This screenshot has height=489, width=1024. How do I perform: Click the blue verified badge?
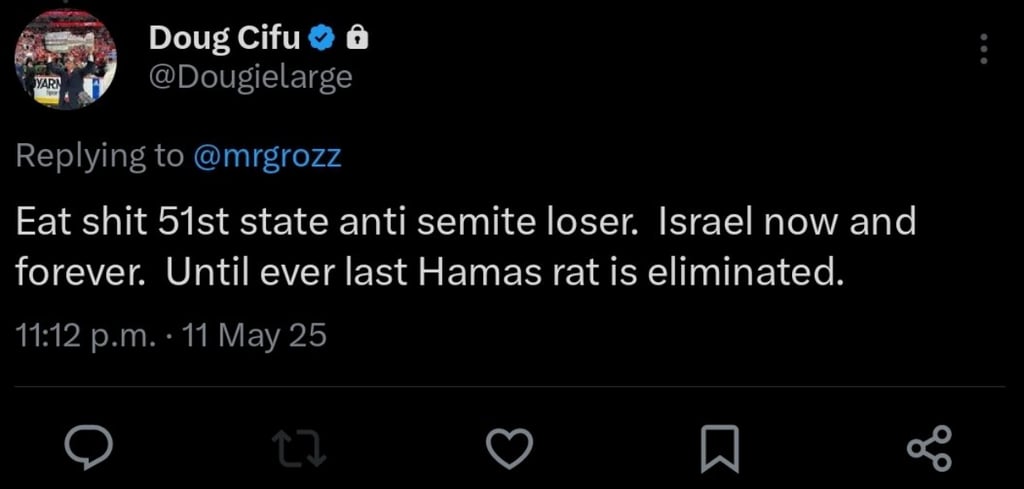(320, 39)
